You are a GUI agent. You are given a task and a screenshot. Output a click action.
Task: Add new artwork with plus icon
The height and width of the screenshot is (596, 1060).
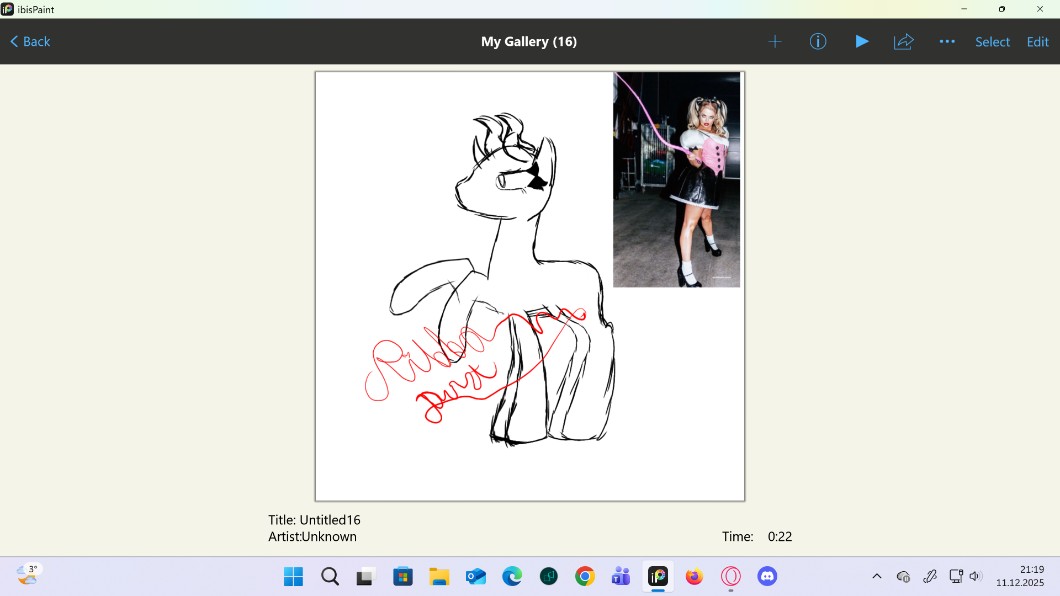click(x=775, y=42)
